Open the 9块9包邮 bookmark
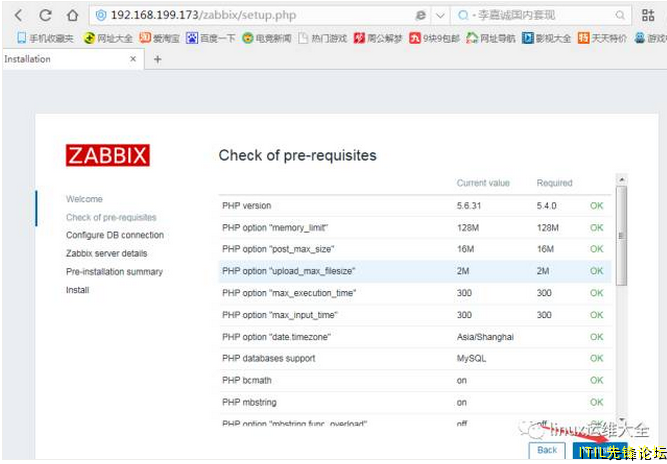 click(434, 38)
